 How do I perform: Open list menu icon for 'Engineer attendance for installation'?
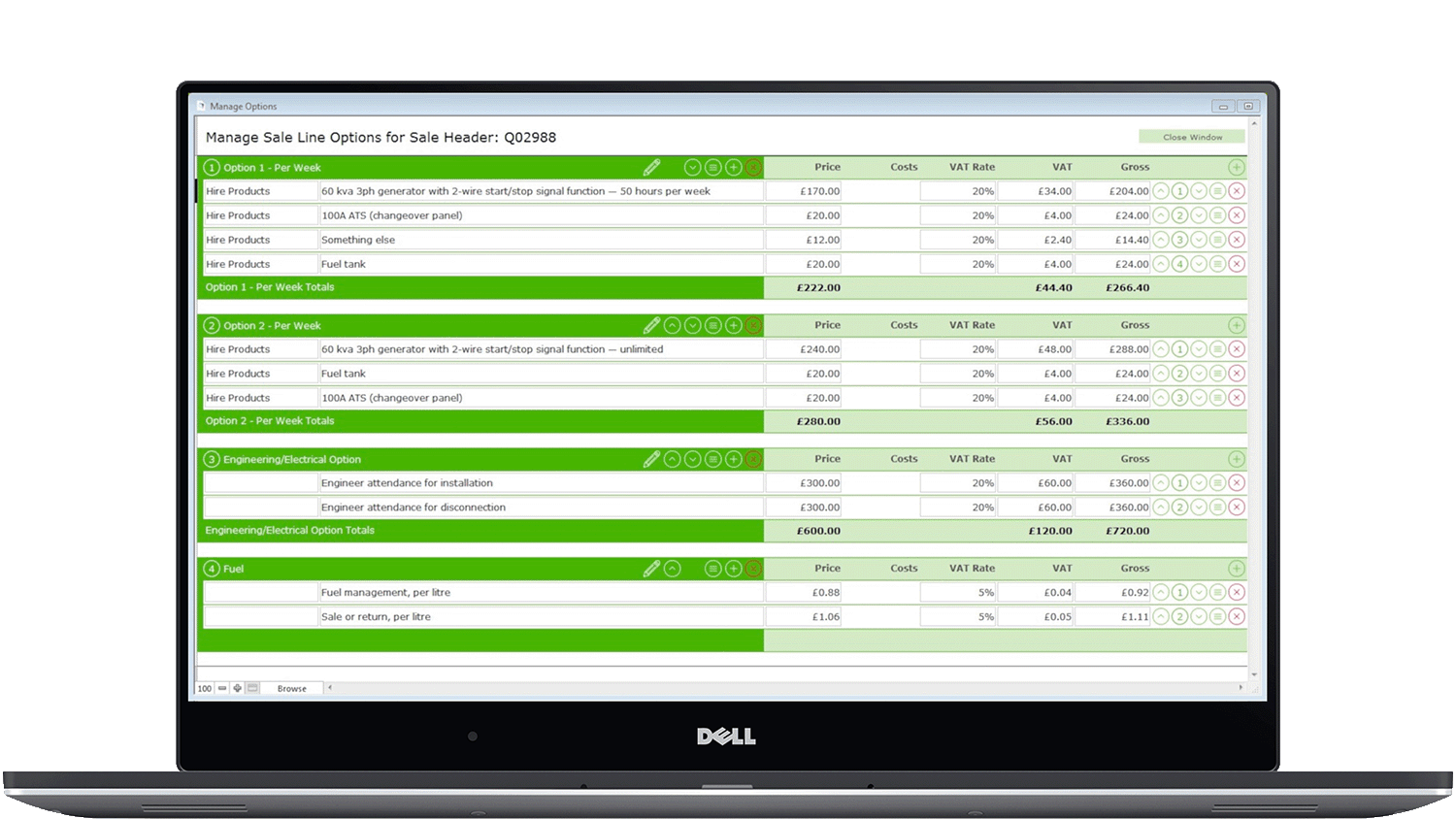(1217, 483)
